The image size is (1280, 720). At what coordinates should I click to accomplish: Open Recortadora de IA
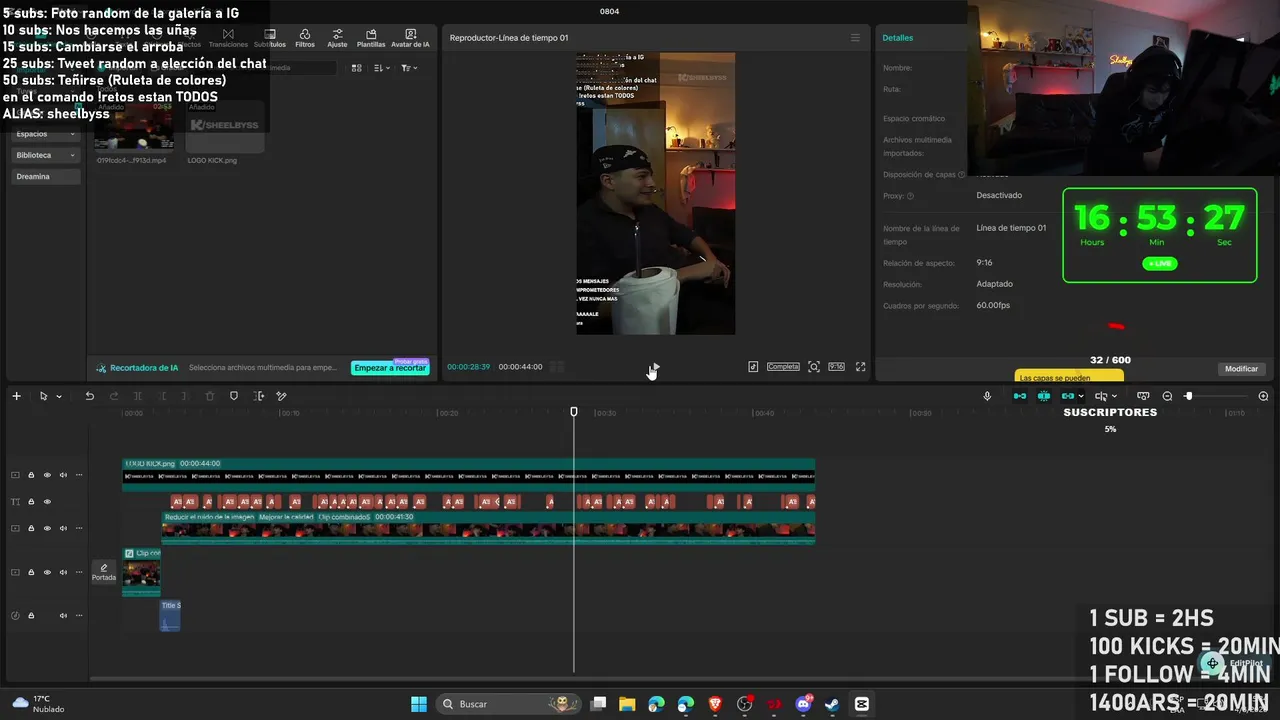(x=137, y=368)
